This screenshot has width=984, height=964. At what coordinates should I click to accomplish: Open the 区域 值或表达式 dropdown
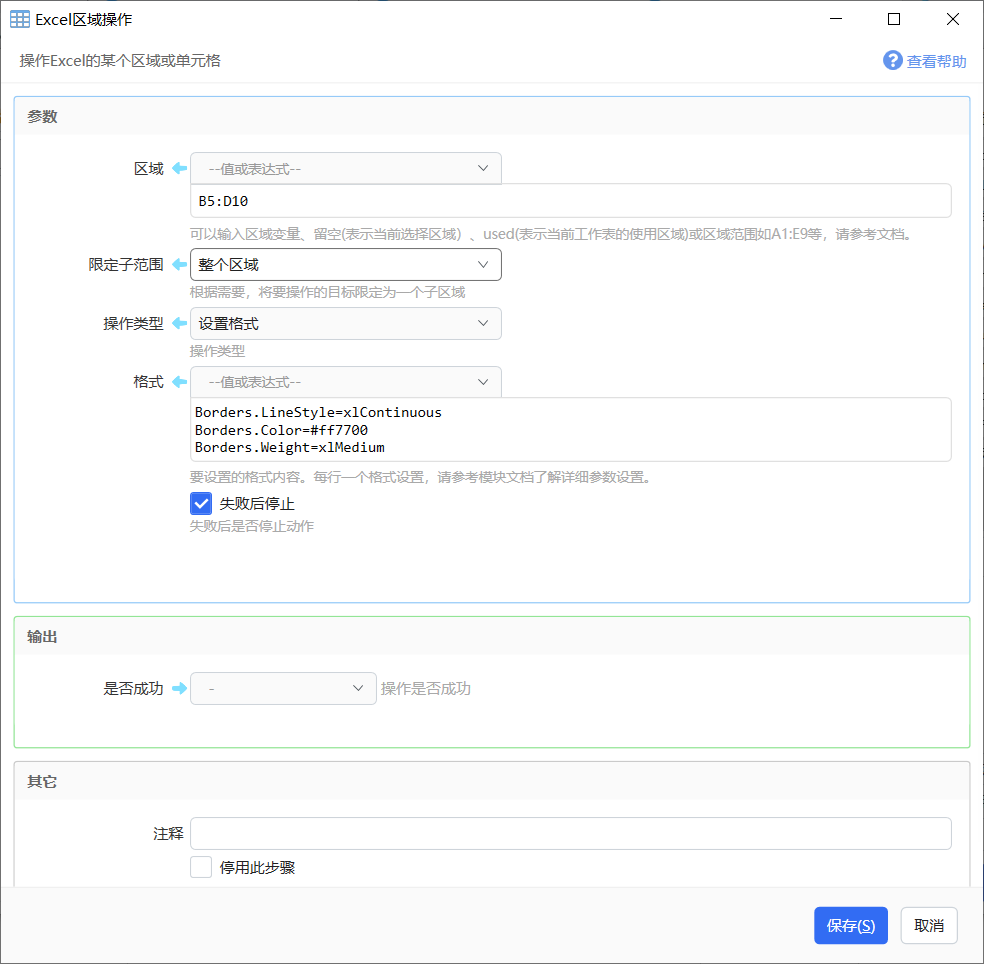tap(346, 168)
